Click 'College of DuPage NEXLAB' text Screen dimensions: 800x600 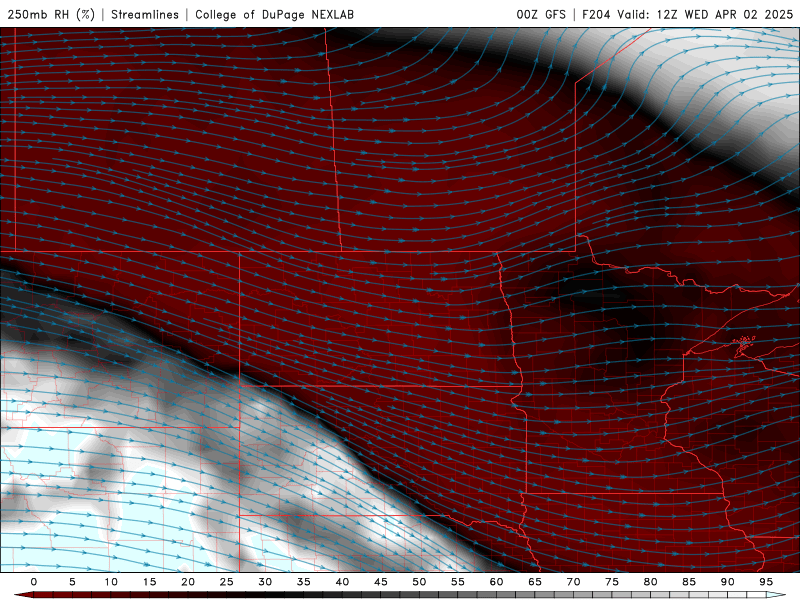(274, 14)
